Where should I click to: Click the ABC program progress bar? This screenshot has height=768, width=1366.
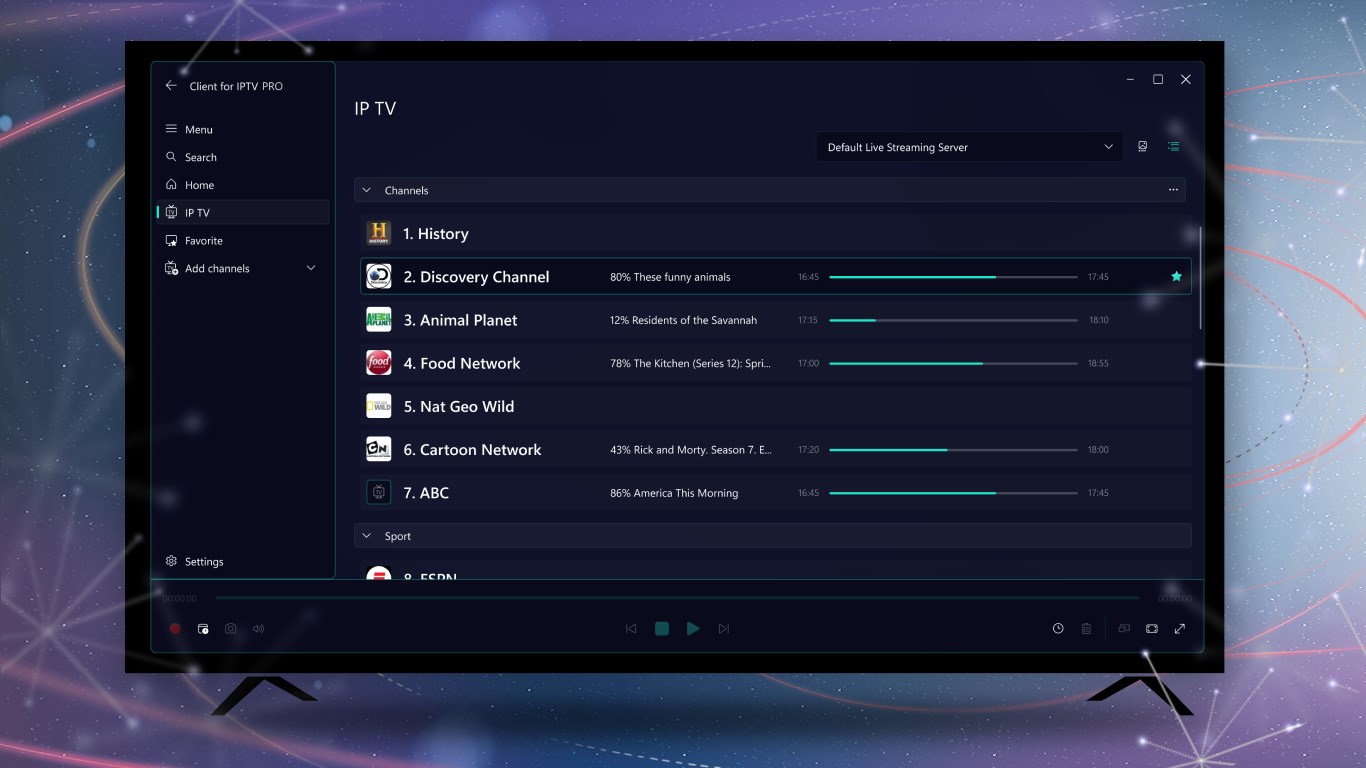tap(953, 493)
